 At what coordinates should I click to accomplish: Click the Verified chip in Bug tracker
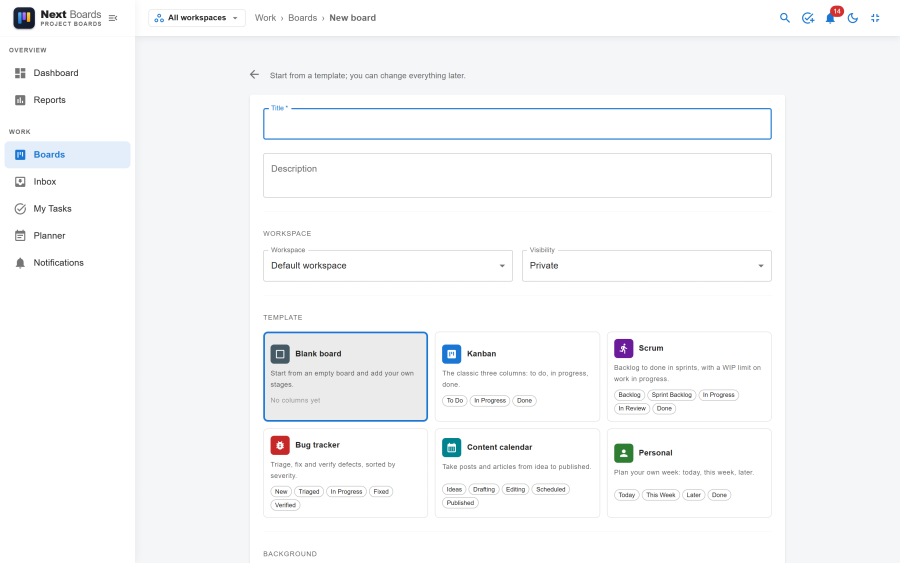click(x=285, y=505)
